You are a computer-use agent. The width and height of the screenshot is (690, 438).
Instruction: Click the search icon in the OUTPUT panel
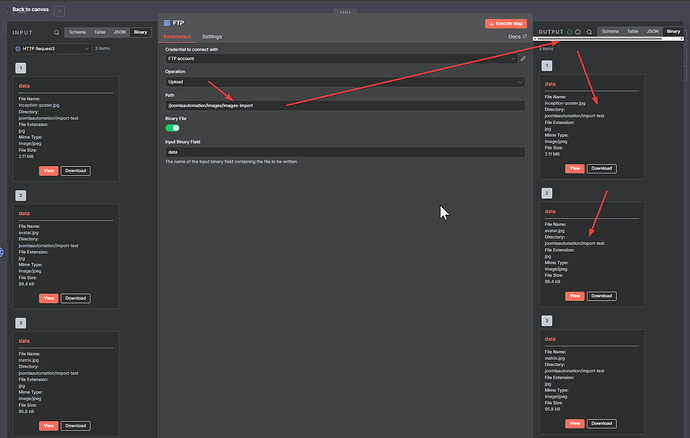pos(590,32)
